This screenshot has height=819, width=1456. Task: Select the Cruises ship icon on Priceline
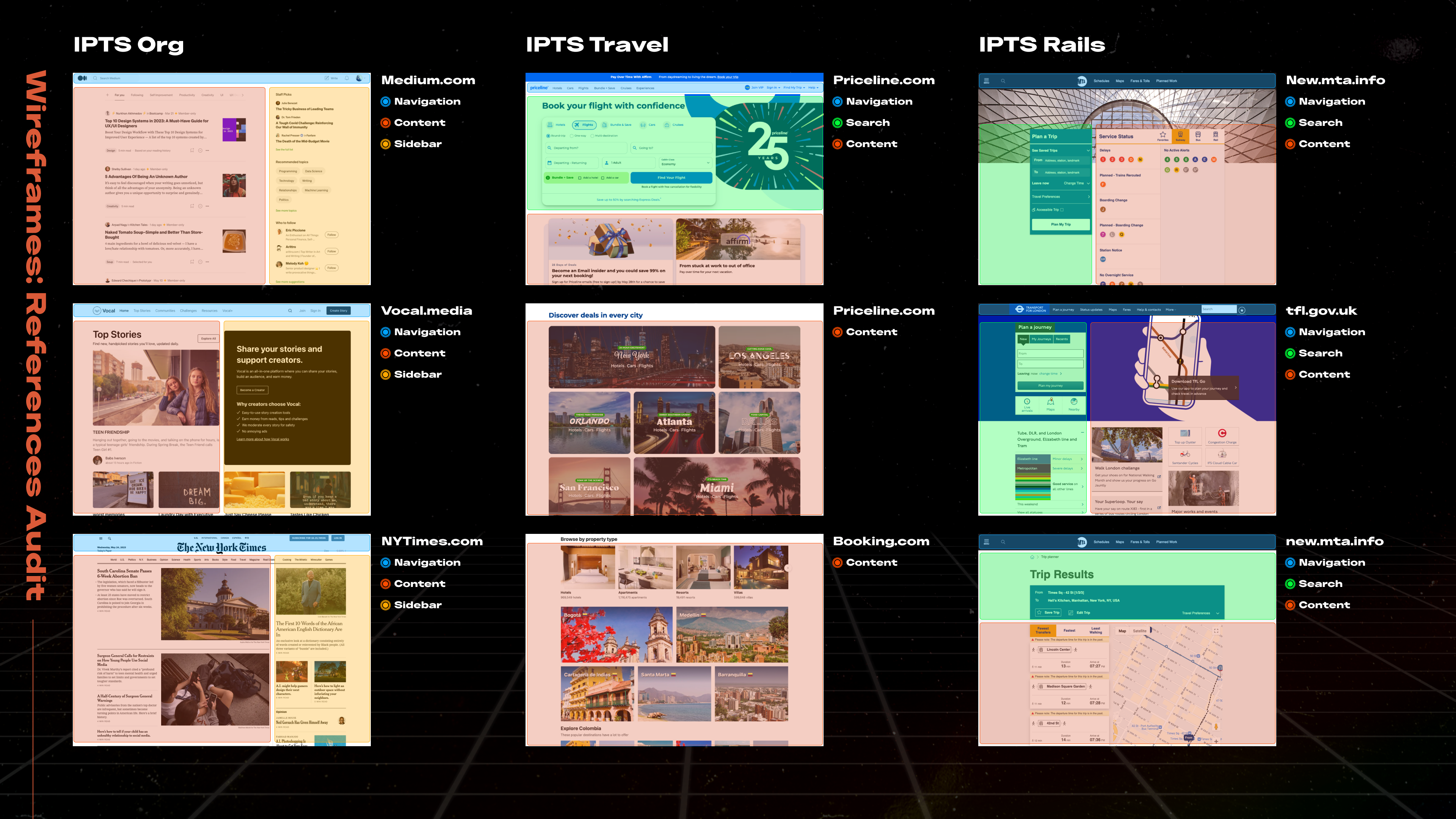667,125
